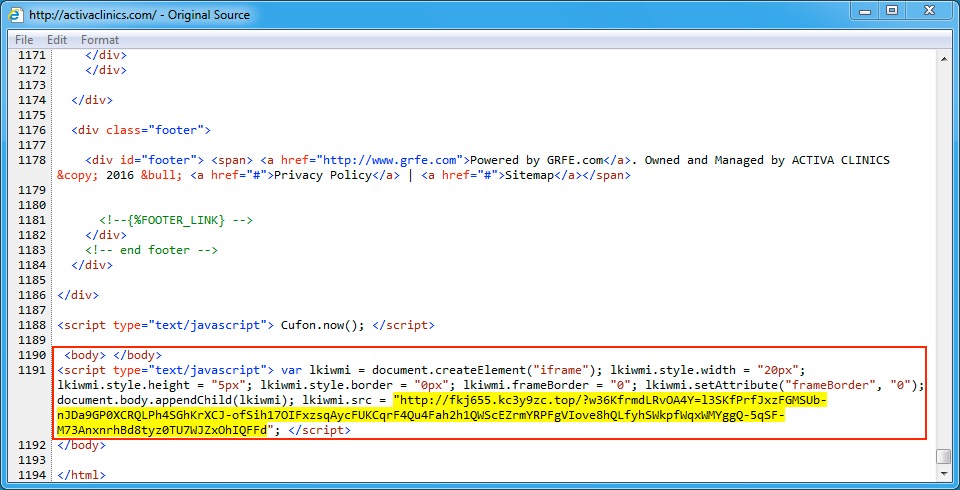
Task: Click the closing html tag
Action: click(x=81, y=475)
